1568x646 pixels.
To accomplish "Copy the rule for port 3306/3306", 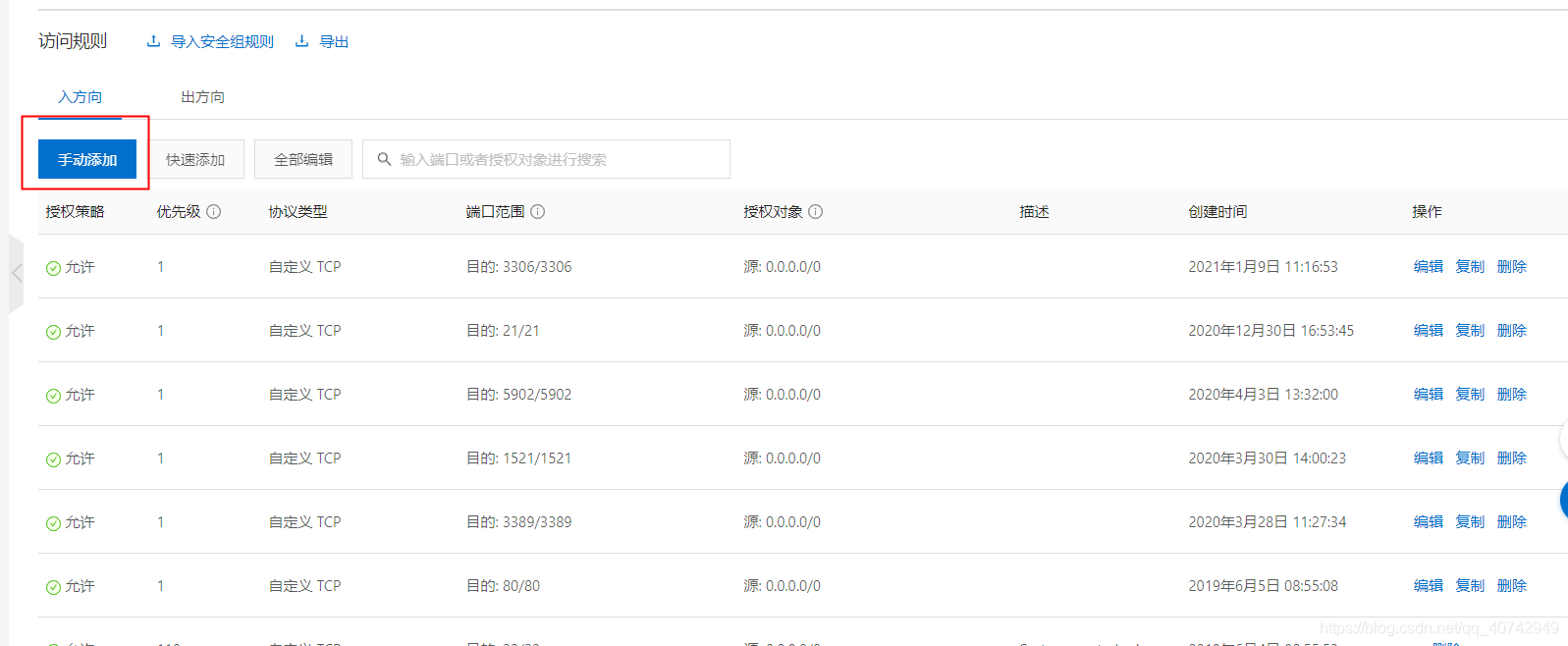I will pos(1470,266).
